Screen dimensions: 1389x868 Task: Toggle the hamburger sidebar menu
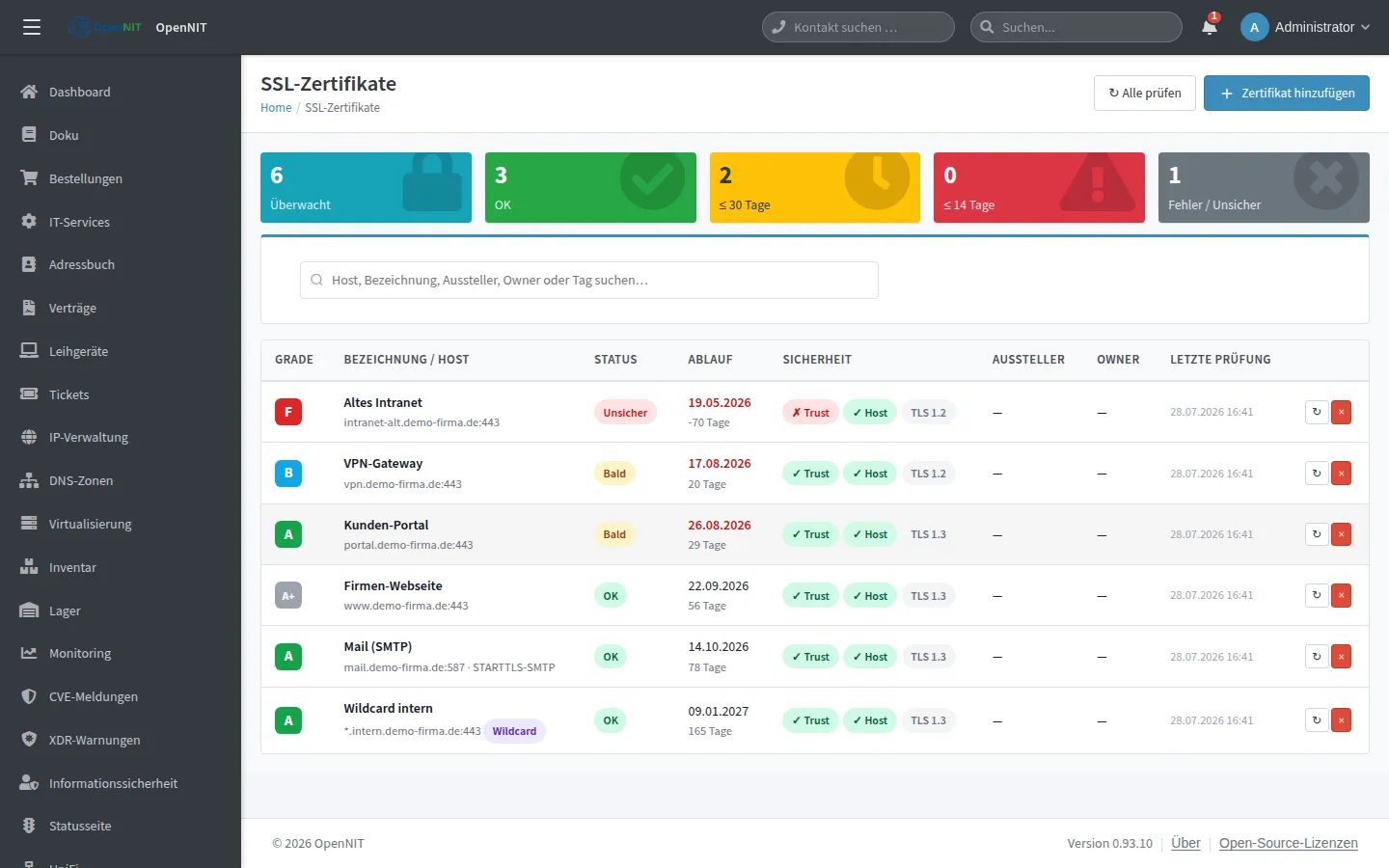point(32,27)
